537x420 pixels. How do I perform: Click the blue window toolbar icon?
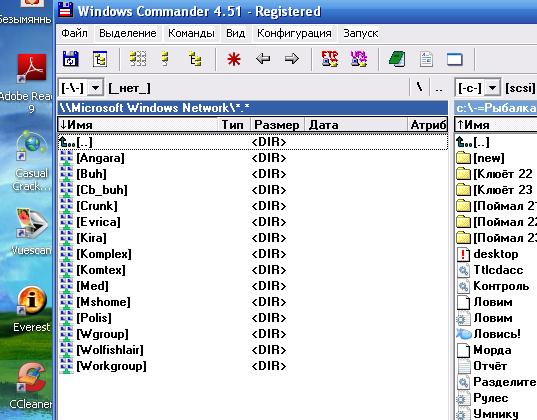(x=455, y=60)
